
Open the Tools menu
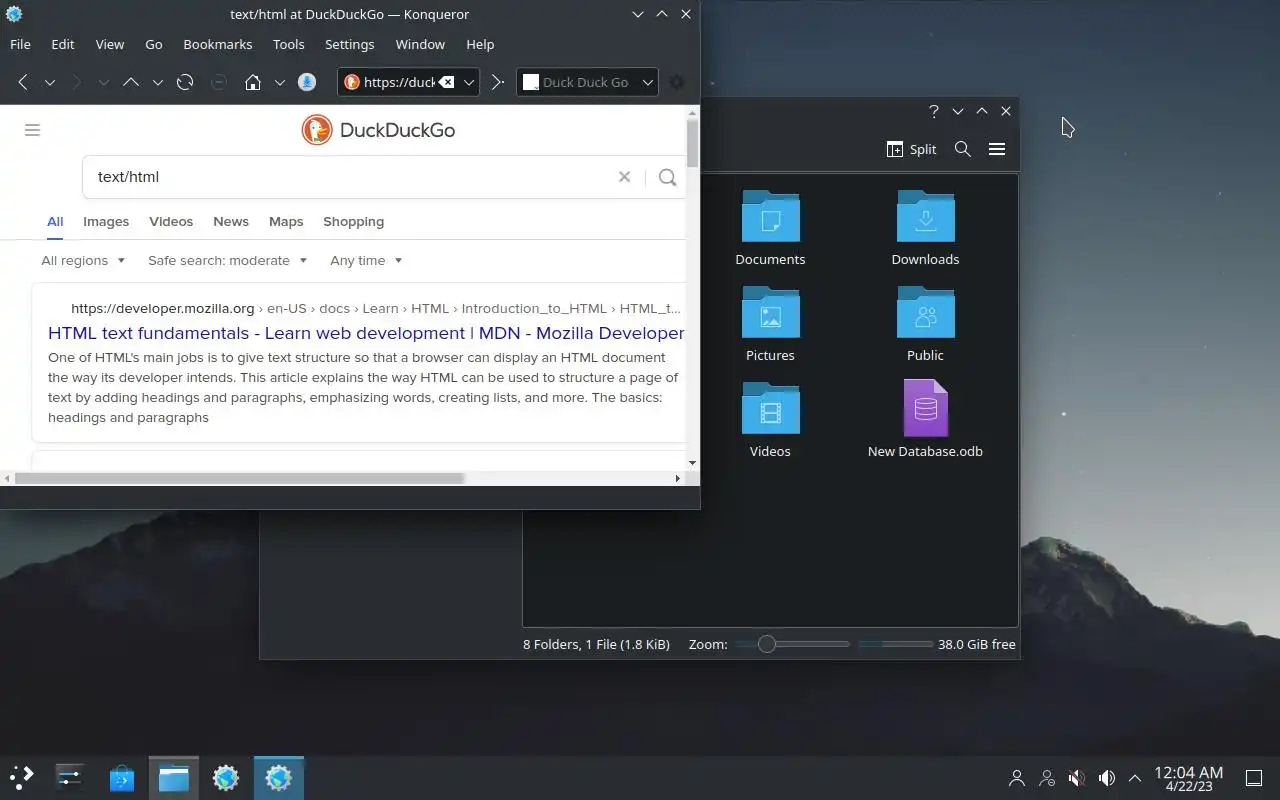click(x=289, y=44)
